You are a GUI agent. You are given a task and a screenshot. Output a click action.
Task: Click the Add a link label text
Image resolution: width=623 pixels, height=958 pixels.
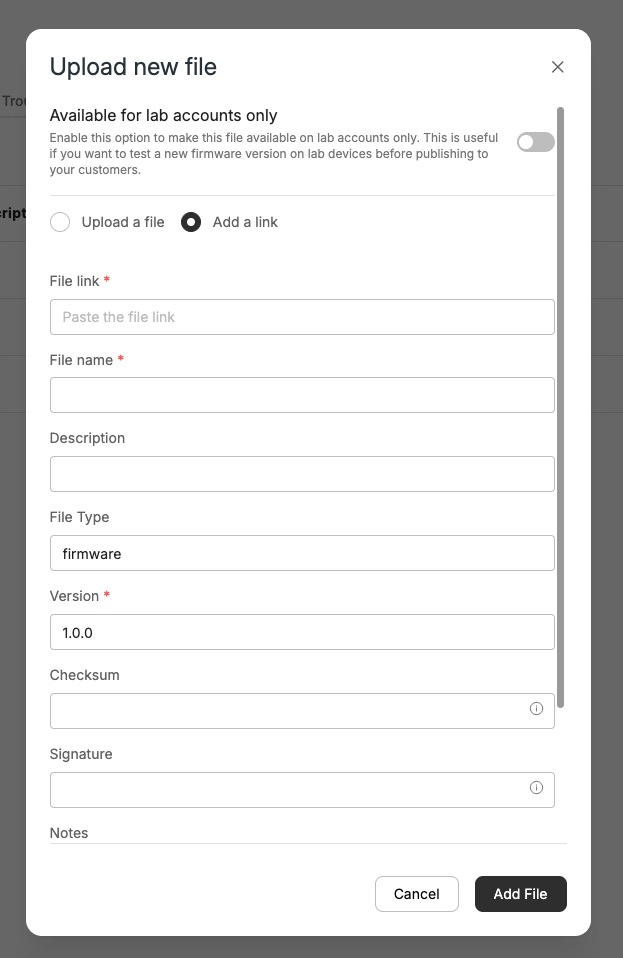pyautogui.click(x=245, y=222)
